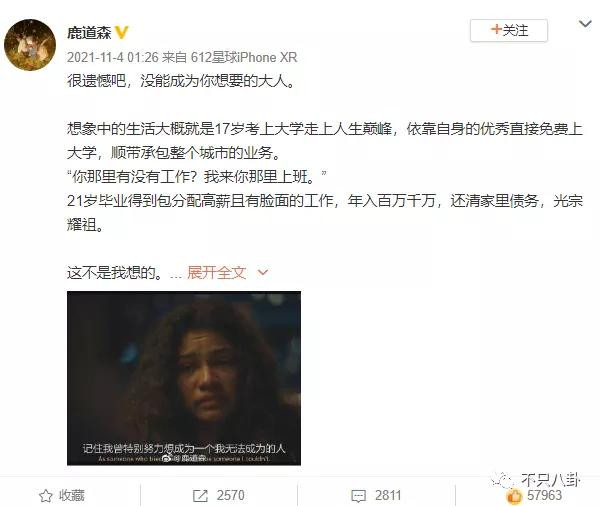Open the post timestamp 2021-11-4 01:26
The image size is (600, 506).
tap(112, 57)
